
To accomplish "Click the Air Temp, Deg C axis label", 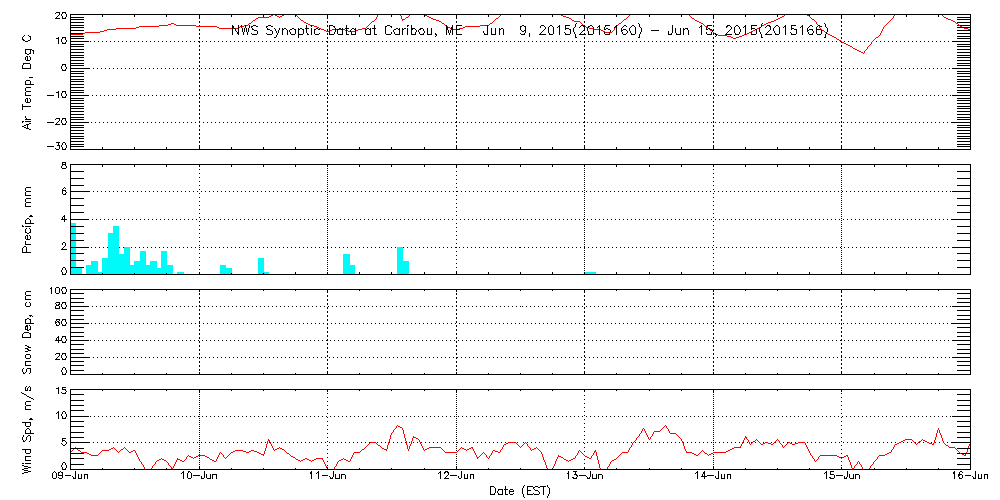I will tap(28, 81).
